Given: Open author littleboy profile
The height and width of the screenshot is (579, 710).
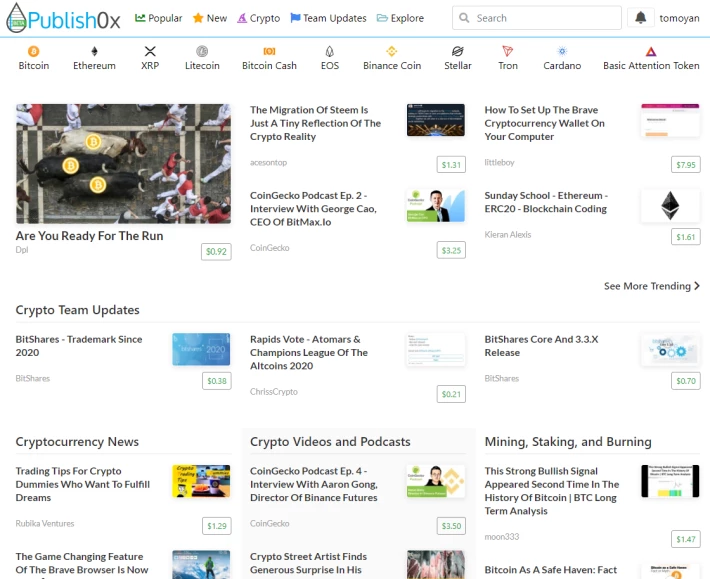Looking at the screenshot, I should click(x=499, y=163).
